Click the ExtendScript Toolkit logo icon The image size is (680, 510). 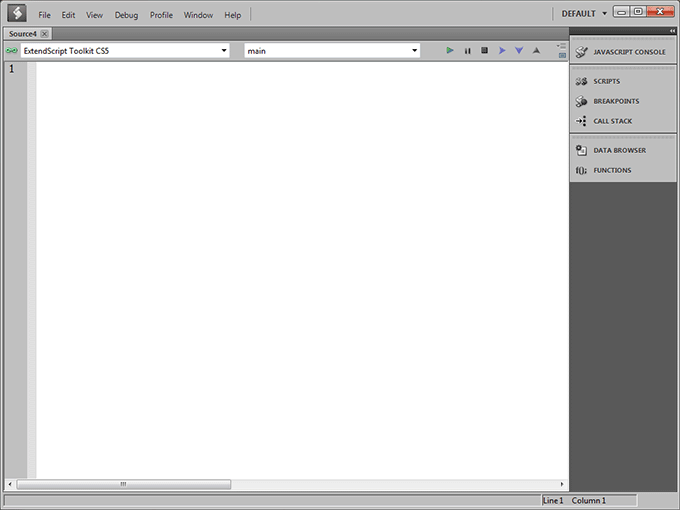(x=17, y=13)
